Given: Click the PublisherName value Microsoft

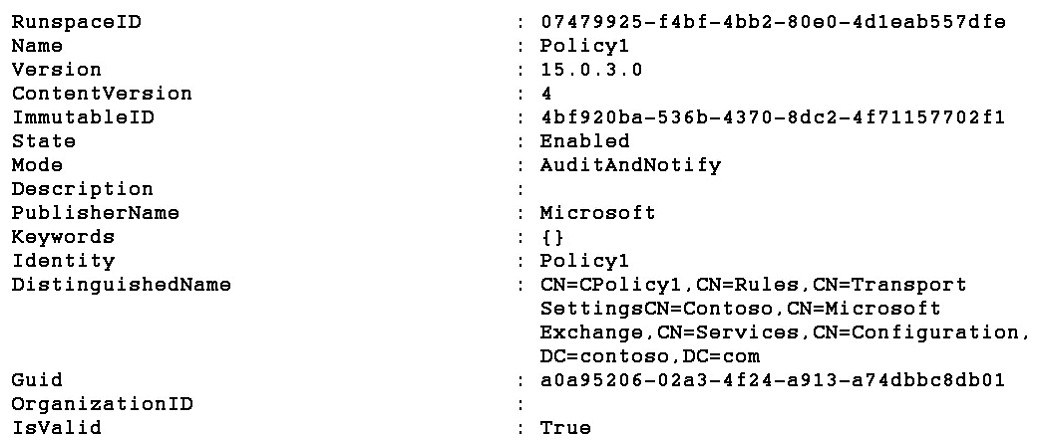Looking at the screenshot, I should pos(597,213).
